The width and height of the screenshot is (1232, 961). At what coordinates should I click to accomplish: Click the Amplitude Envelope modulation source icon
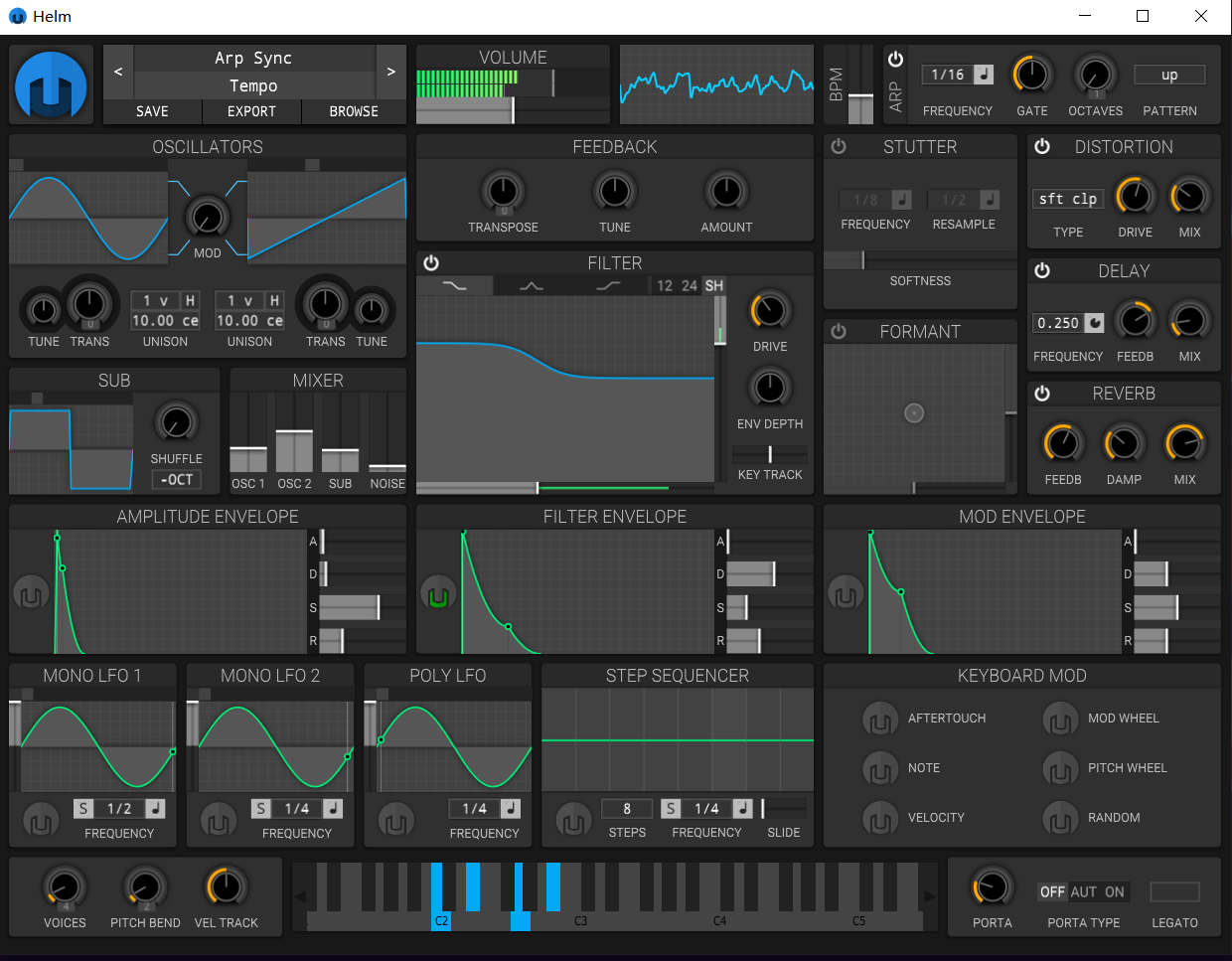pos(31,594)
